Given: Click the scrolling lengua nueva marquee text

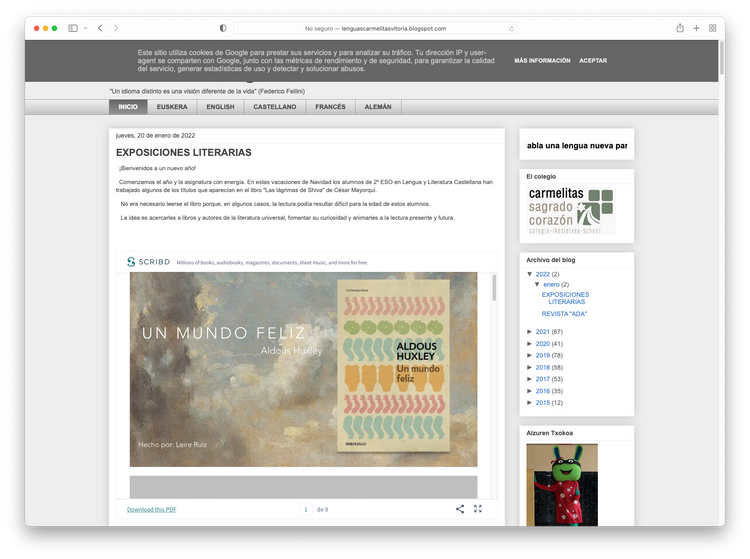Looking at the screenshot, I should (x=577, y=146).
